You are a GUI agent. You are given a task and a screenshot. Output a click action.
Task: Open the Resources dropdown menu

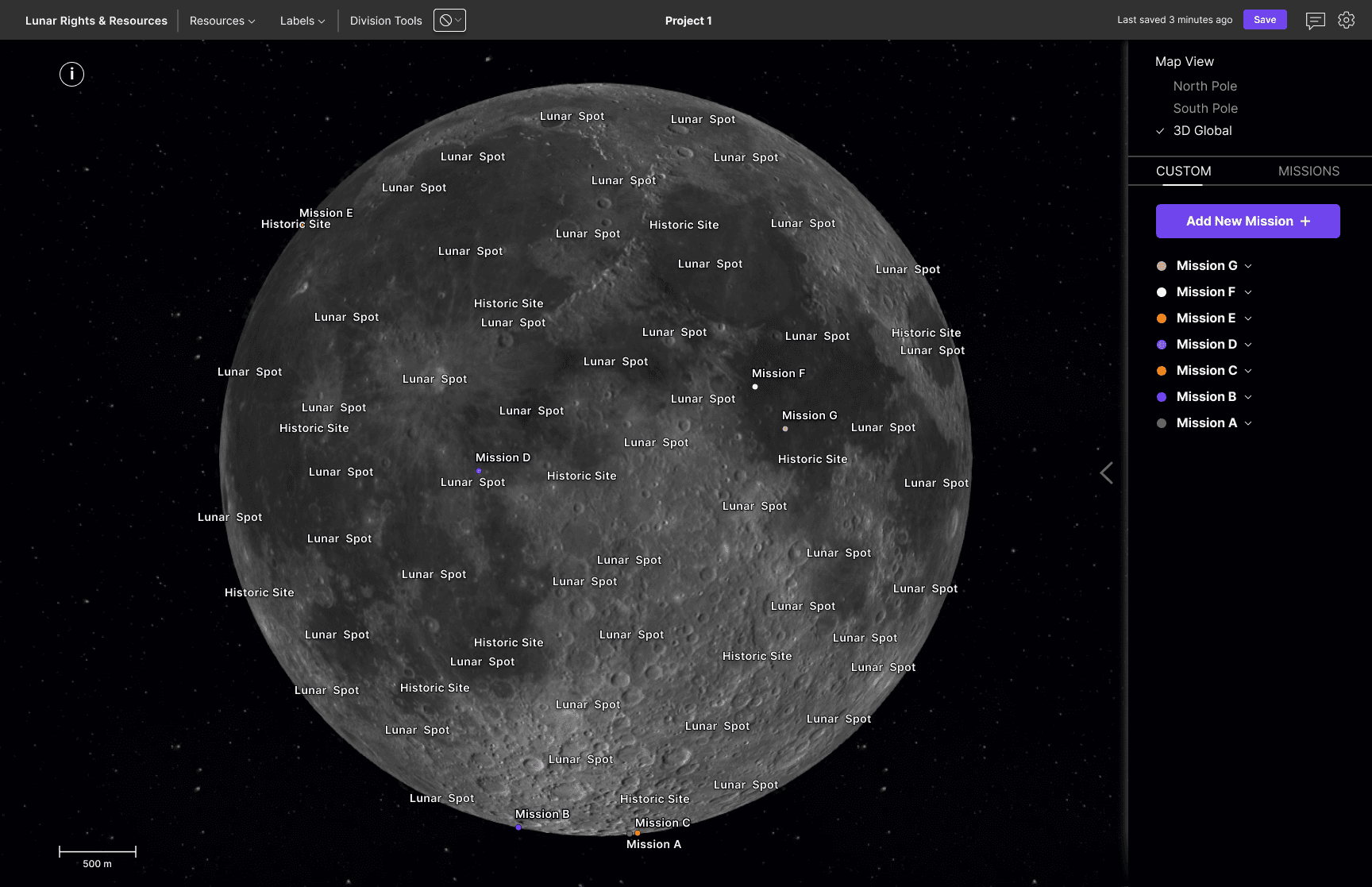pos(222,21)
